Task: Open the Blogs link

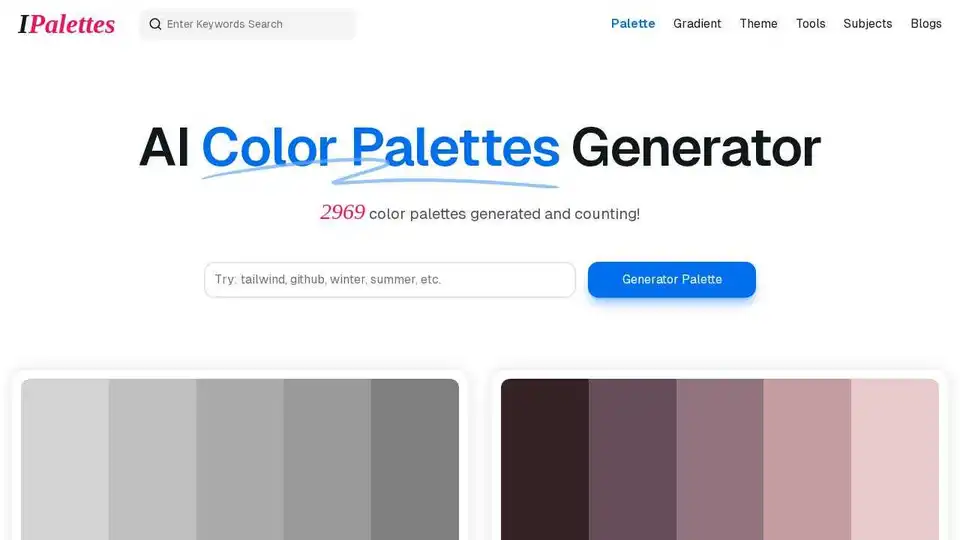Action: pos(925,24)
